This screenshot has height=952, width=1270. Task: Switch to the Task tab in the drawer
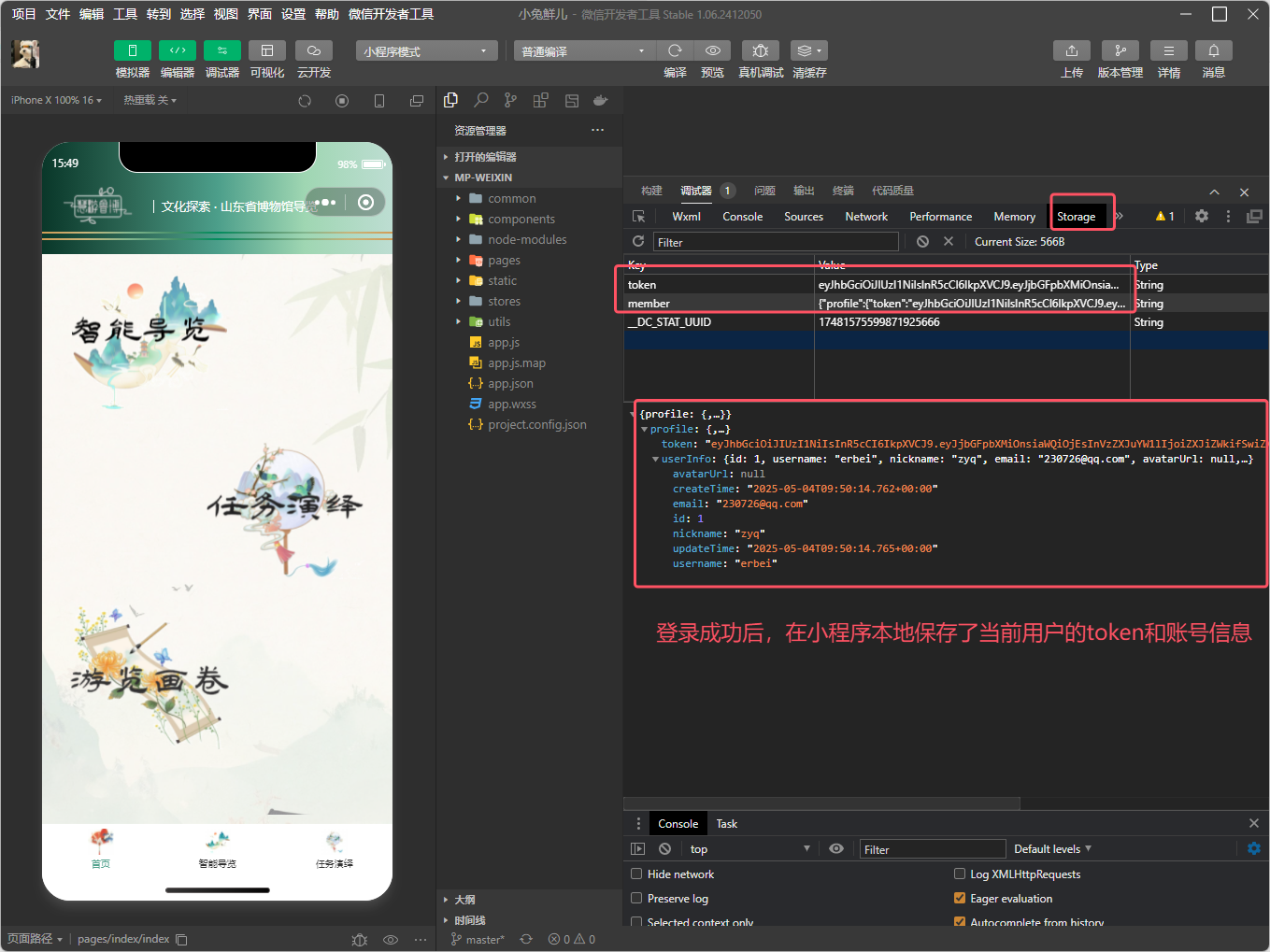click(726, 823)
